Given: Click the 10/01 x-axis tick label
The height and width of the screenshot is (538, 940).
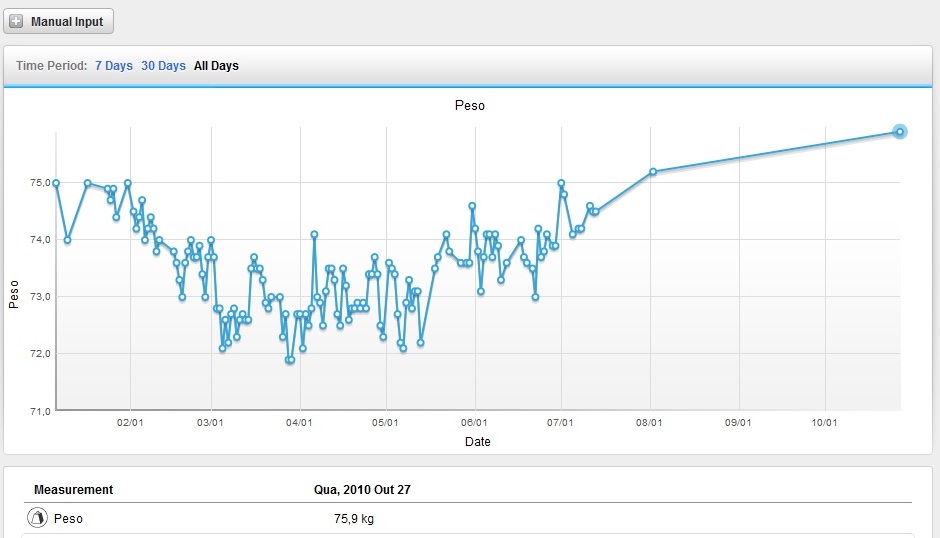Looking at the screenshot, I should tap(825, 423).
